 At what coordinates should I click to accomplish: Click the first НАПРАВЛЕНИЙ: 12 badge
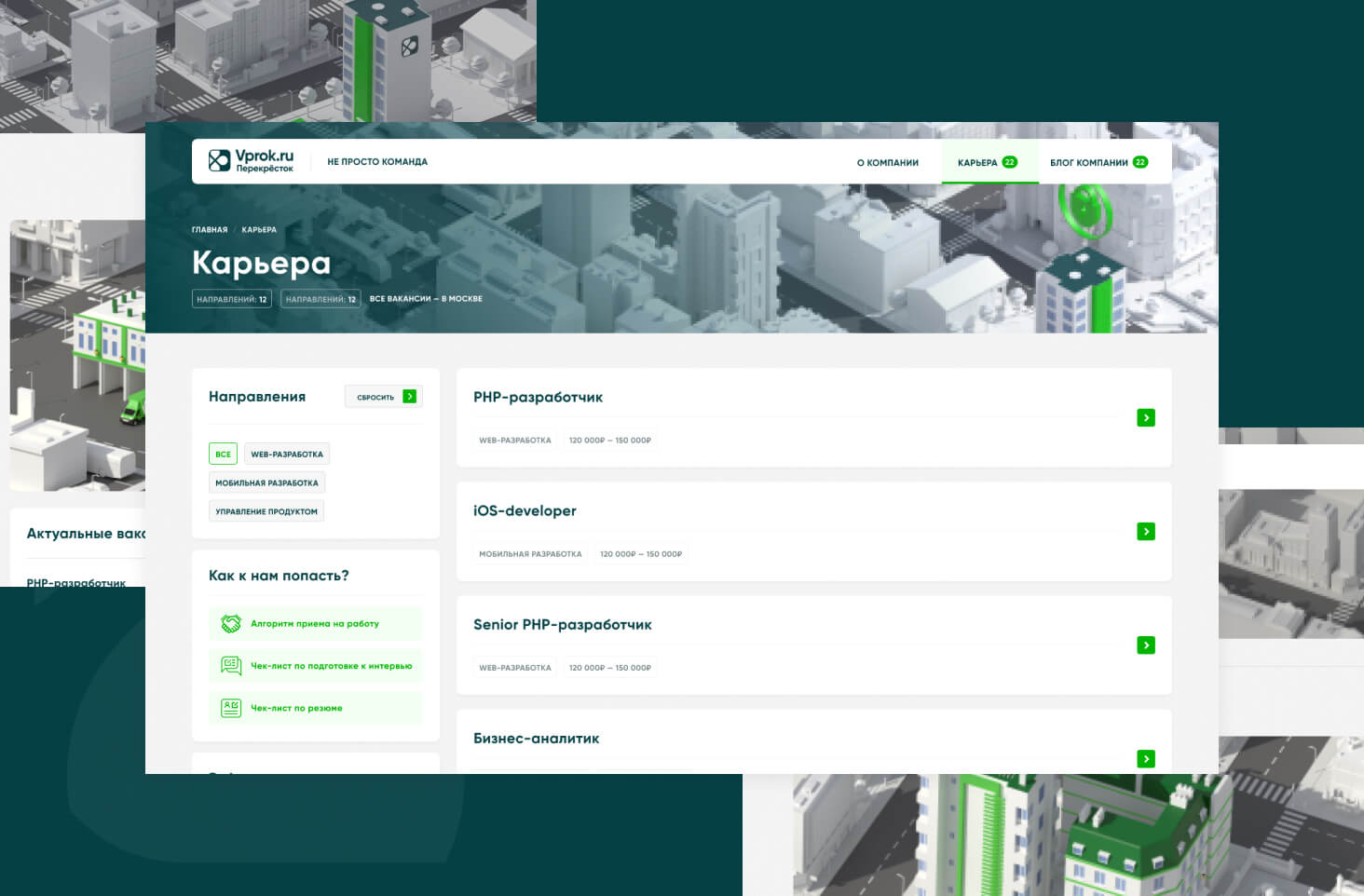[x=232, y=299]
